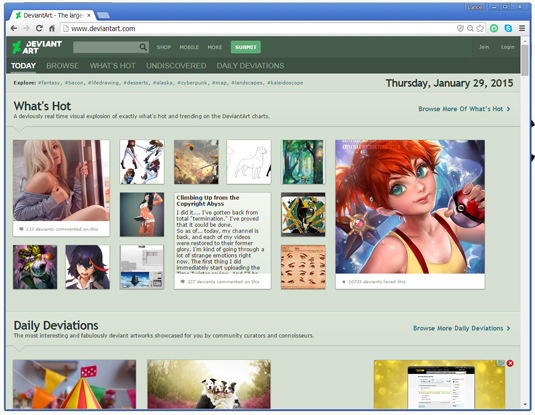Image resolution: width=535 pixels, height=415 pixels.
Task: Explore the #landscapes tag
Action: pyautogui.click(x=247, y=83)
